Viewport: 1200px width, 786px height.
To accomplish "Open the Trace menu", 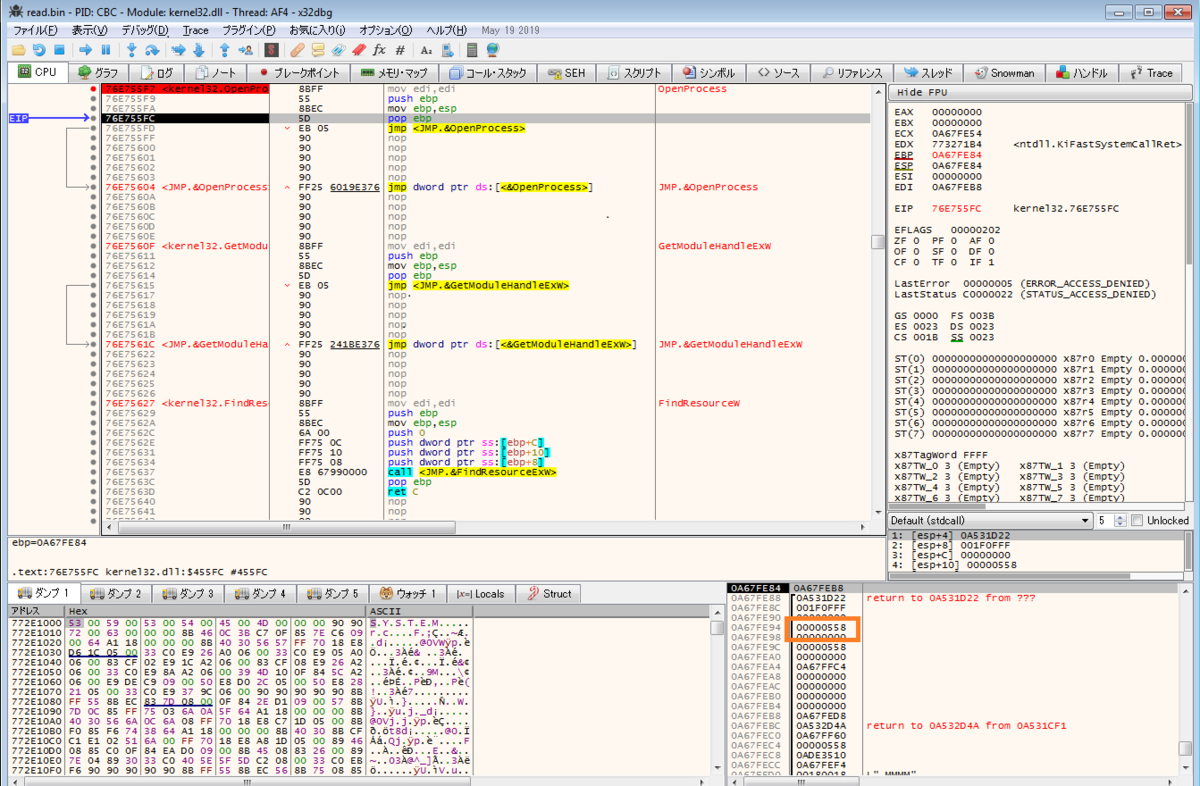I will point(196,30).
